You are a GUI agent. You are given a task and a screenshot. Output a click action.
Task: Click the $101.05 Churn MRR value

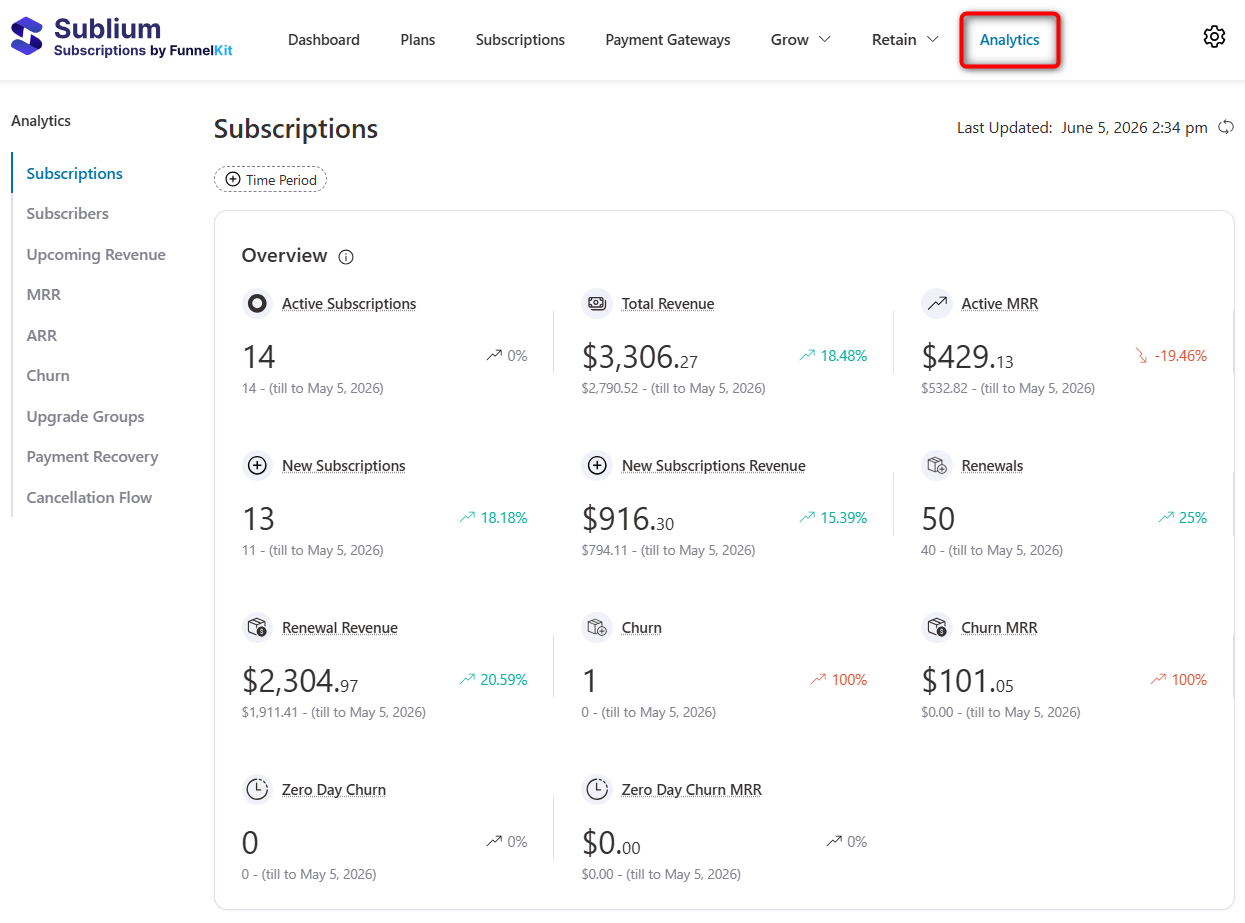click(x=967, y=681)
